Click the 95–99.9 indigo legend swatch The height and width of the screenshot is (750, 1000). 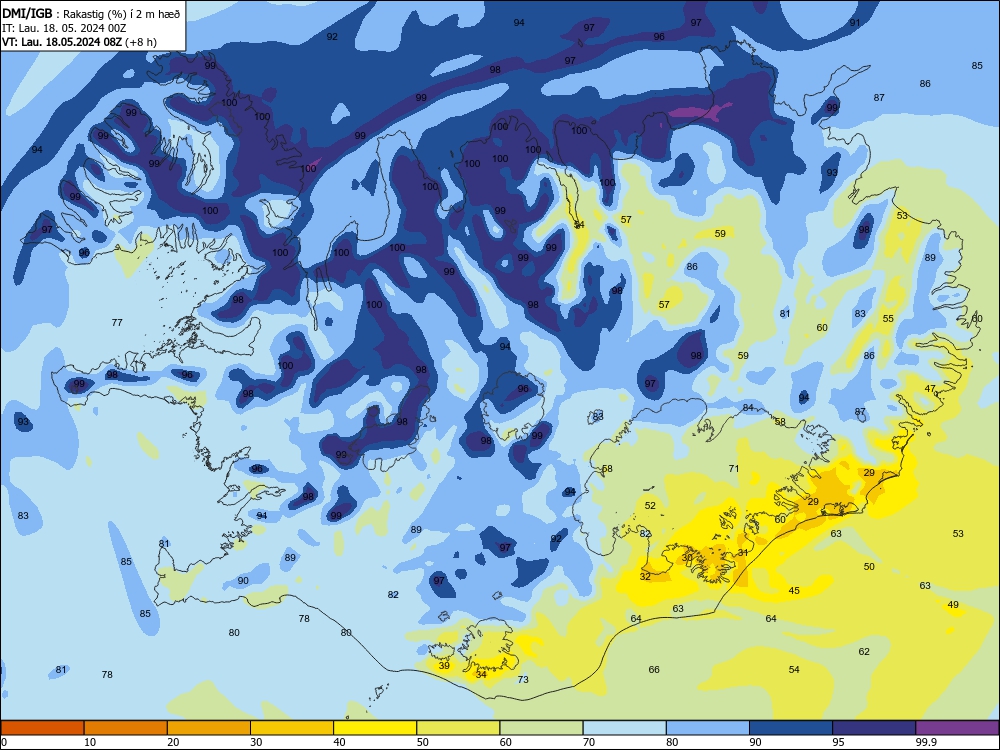coord(874,728)
